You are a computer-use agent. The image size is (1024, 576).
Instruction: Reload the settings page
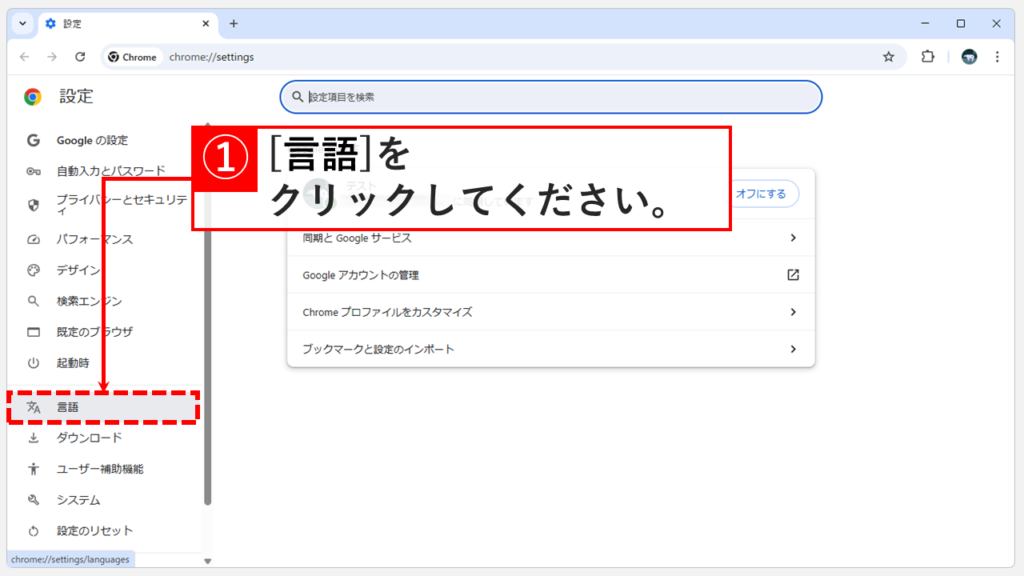(80, 57)
